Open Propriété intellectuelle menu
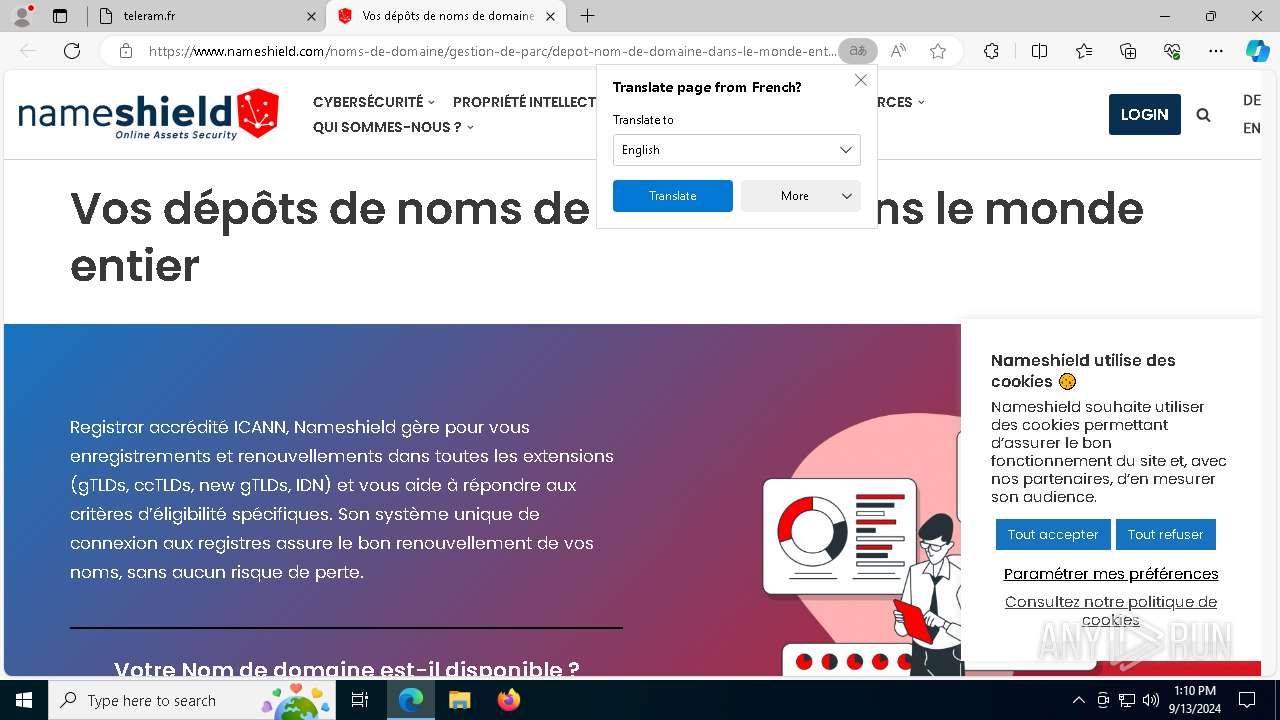Image resolution: width=1280 pixels, height=720 pixels. [524, 102]
